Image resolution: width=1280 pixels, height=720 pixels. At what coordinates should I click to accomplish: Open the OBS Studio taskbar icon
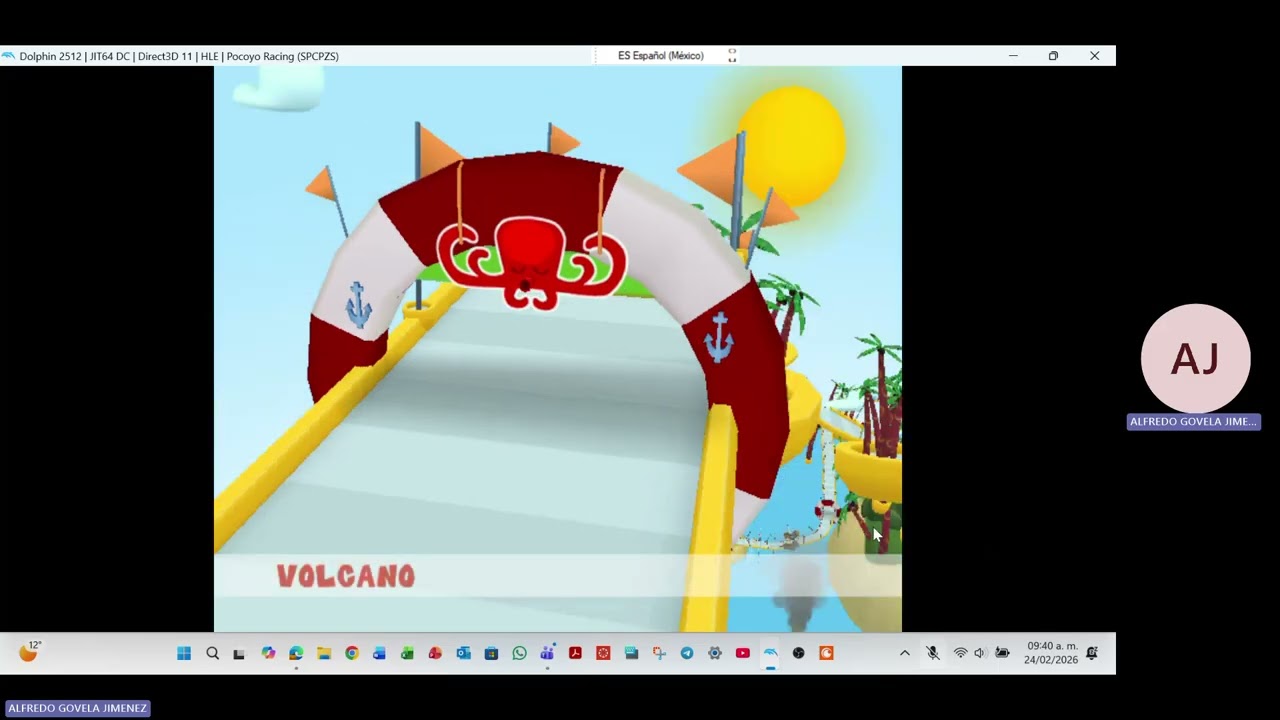(798, 653)
